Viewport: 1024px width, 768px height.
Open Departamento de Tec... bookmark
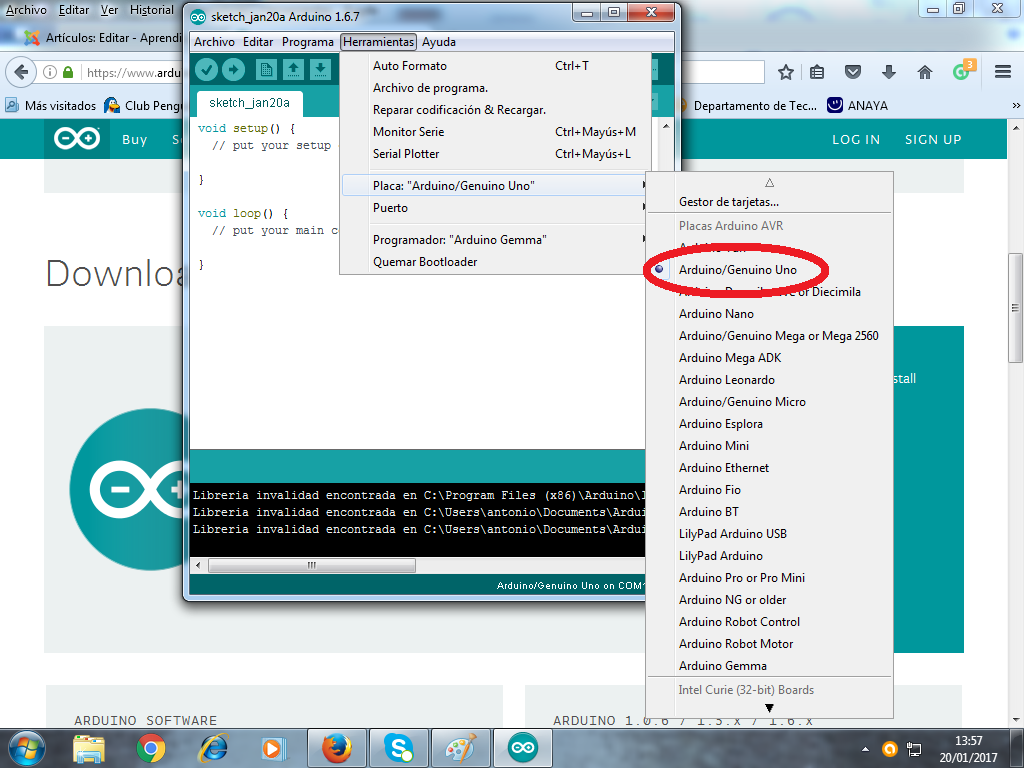coord(746,105)
